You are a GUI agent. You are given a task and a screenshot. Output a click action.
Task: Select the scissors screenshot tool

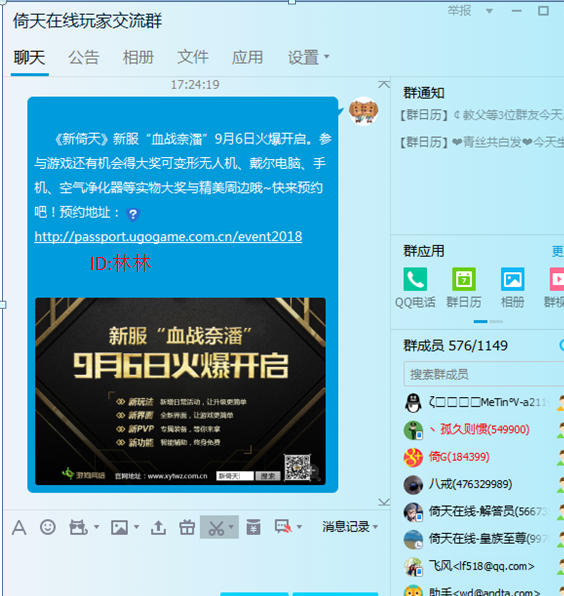coord(216,528)
